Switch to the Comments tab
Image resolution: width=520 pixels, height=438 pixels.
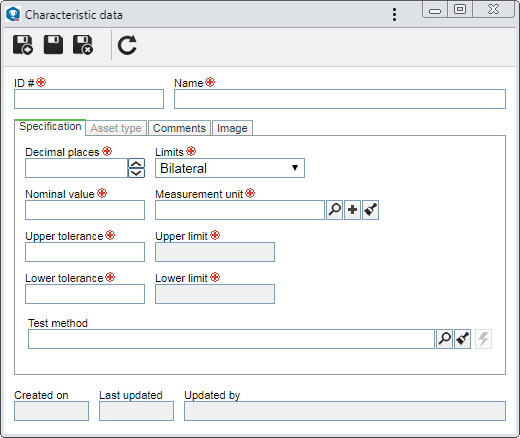(179, 128)
